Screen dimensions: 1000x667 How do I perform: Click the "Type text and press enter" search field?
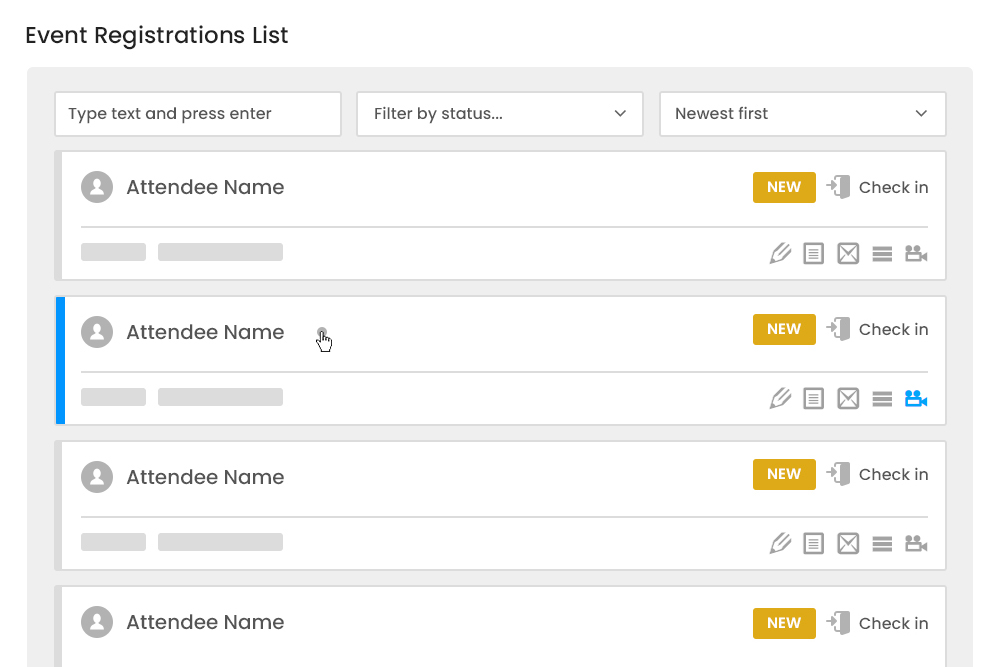(197, 113)
